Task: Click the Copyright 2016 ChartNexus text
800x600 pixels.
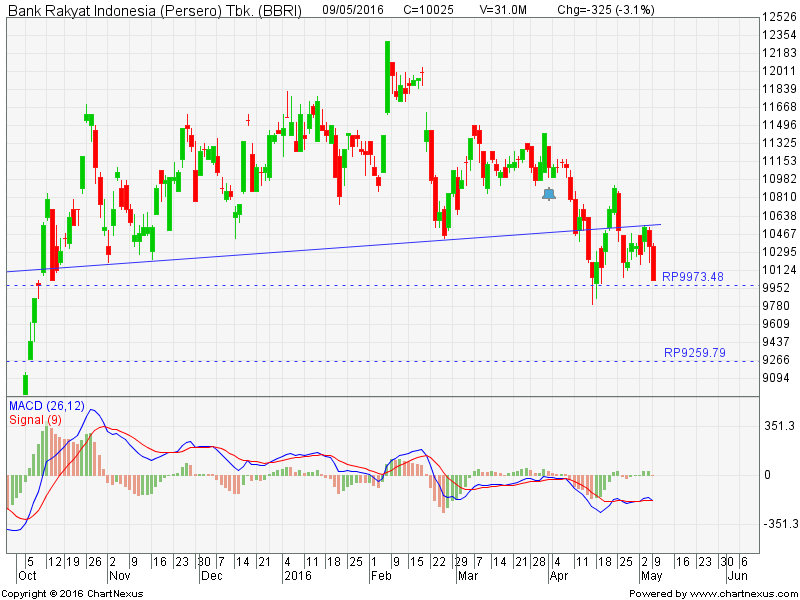Action: [x=72, y=594]
